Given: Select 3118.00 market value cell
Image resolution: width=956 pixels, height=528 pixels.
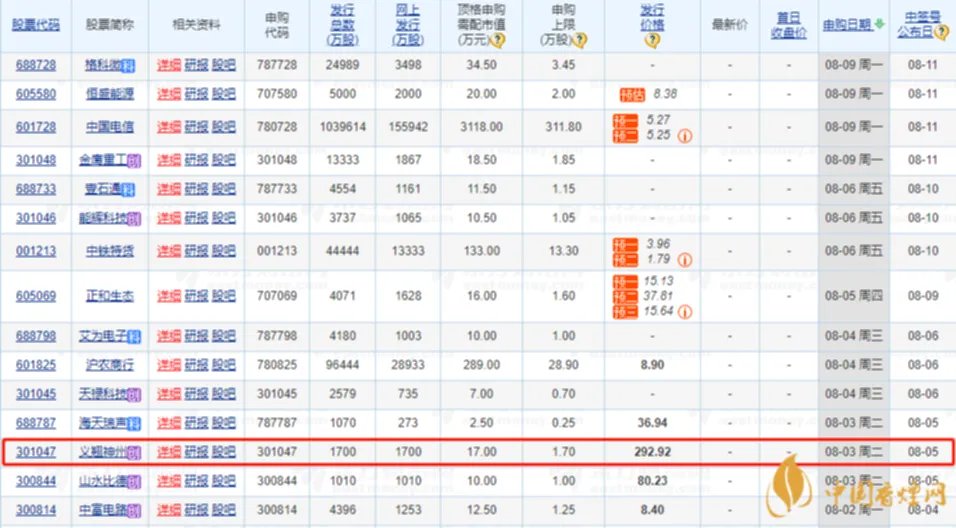Looking at the screenshot, I should pos(482,127).
